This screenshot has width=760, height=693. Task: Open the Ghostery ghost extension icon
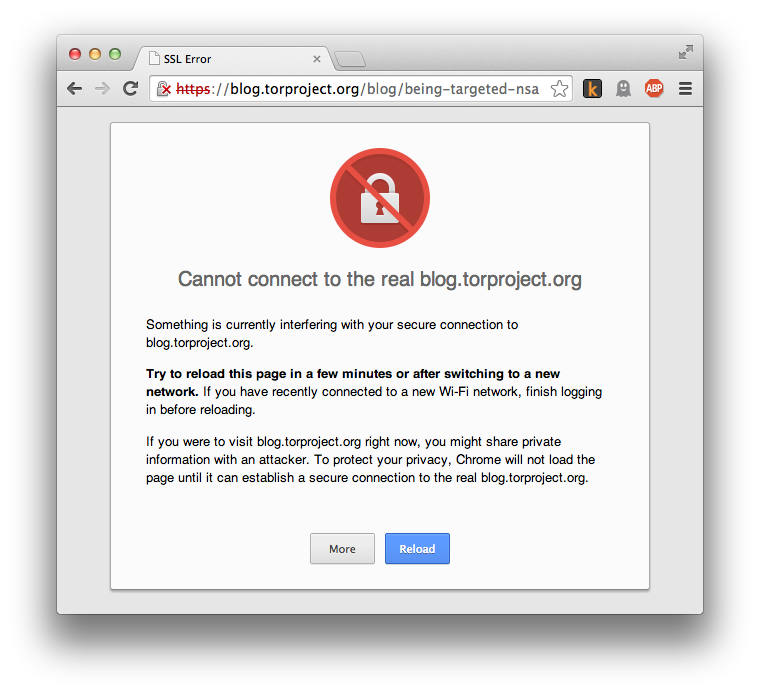623,89
